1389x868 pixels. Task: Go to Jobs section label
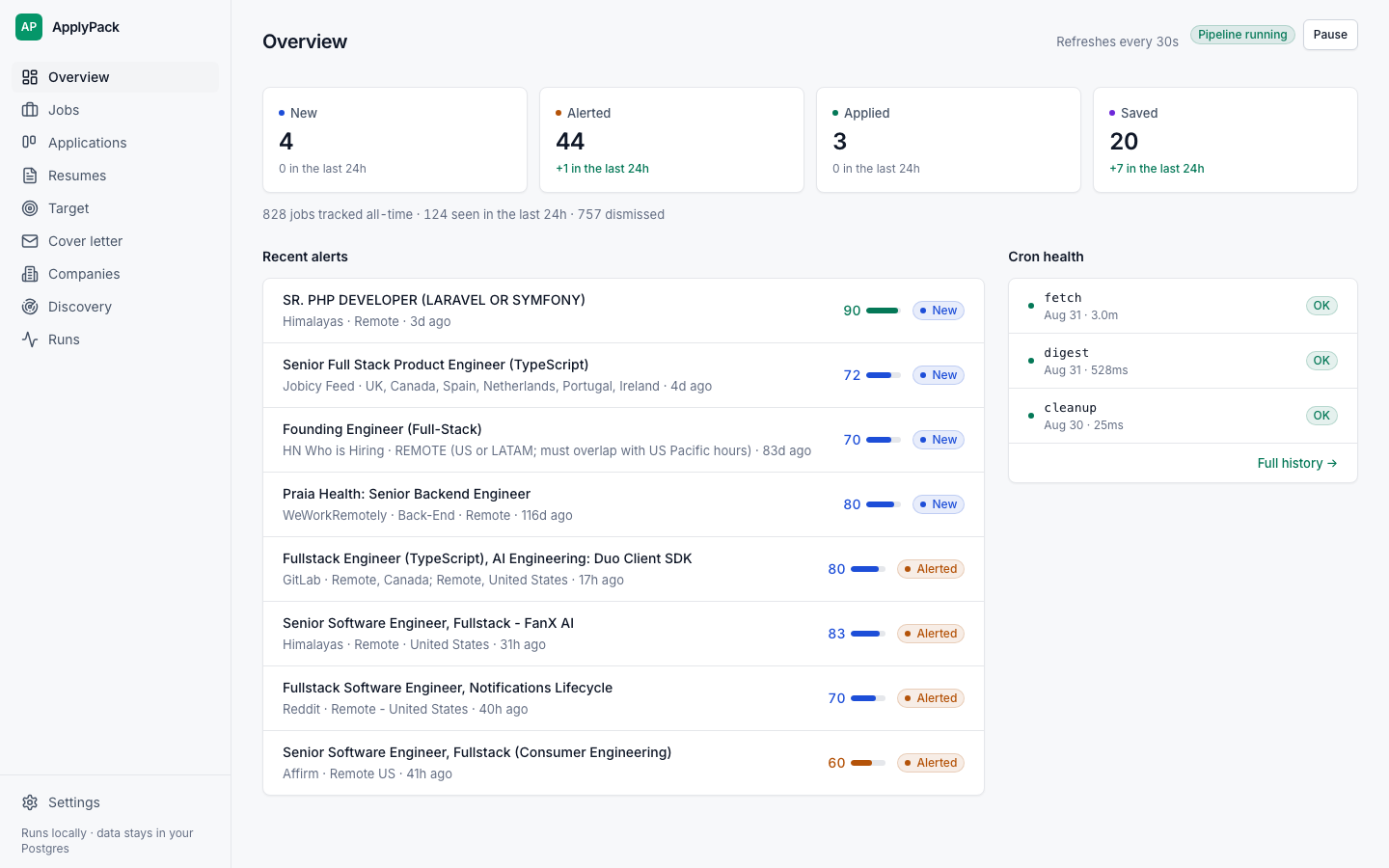[x=64, y=110]
